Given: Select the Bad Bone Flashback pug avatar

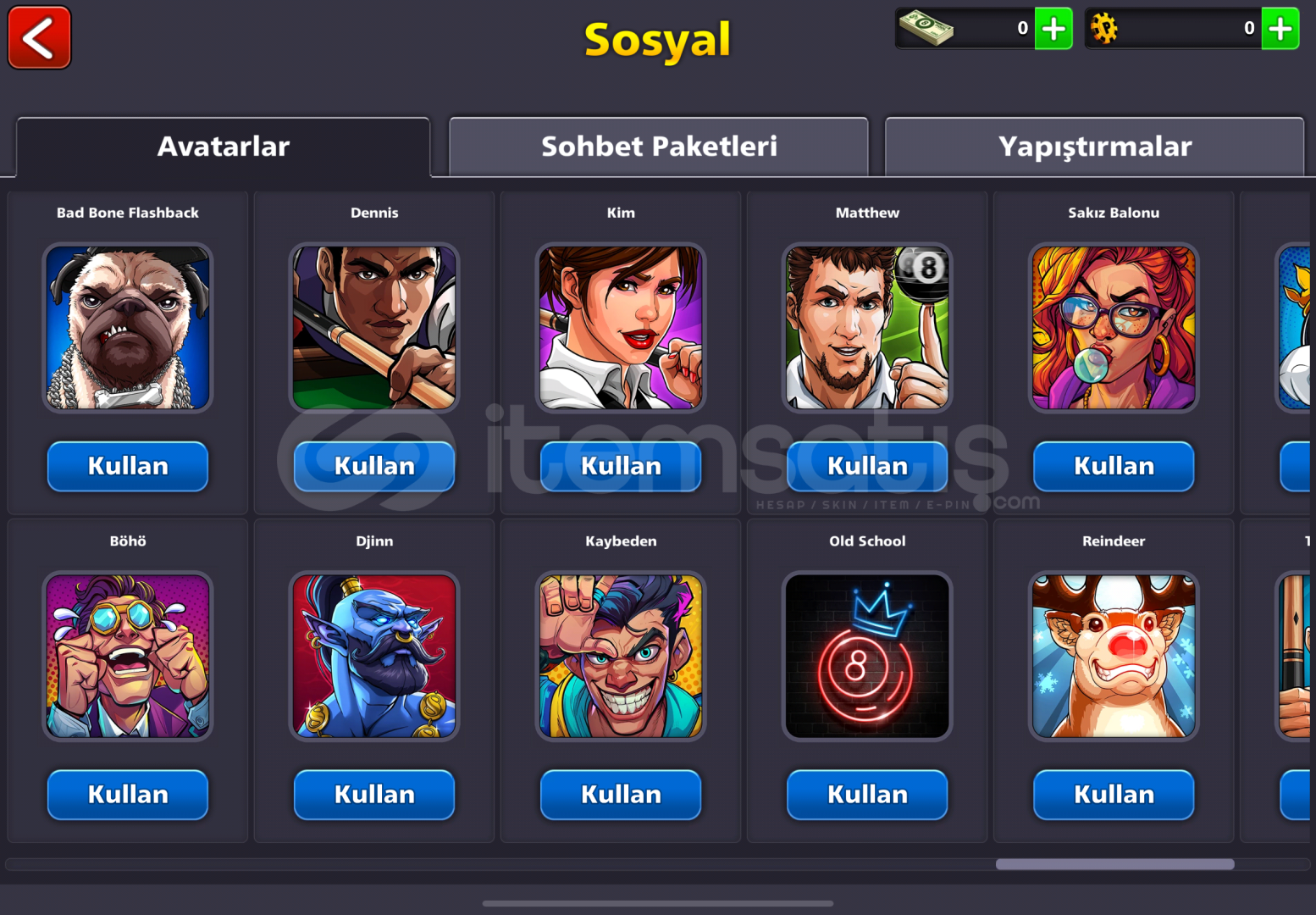Looking at the screenshot, I should (128, 328).
